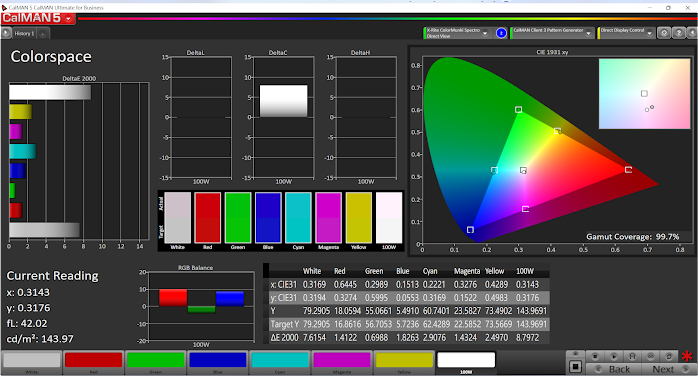Click the CalMAN app icon in title bar
The image size is (698, 376).
coord(4,8)
